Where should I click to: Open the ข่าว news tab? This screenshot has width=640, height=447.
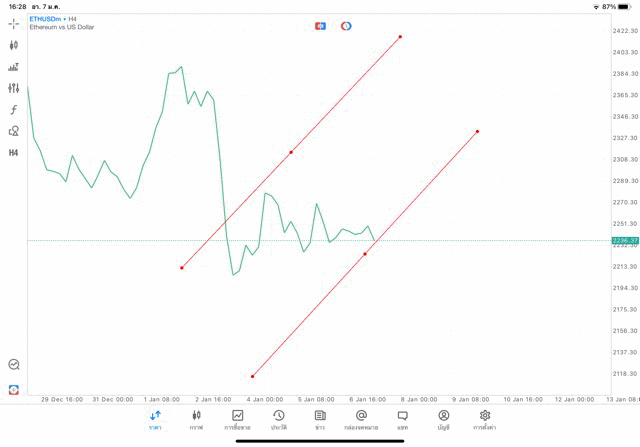320,419
